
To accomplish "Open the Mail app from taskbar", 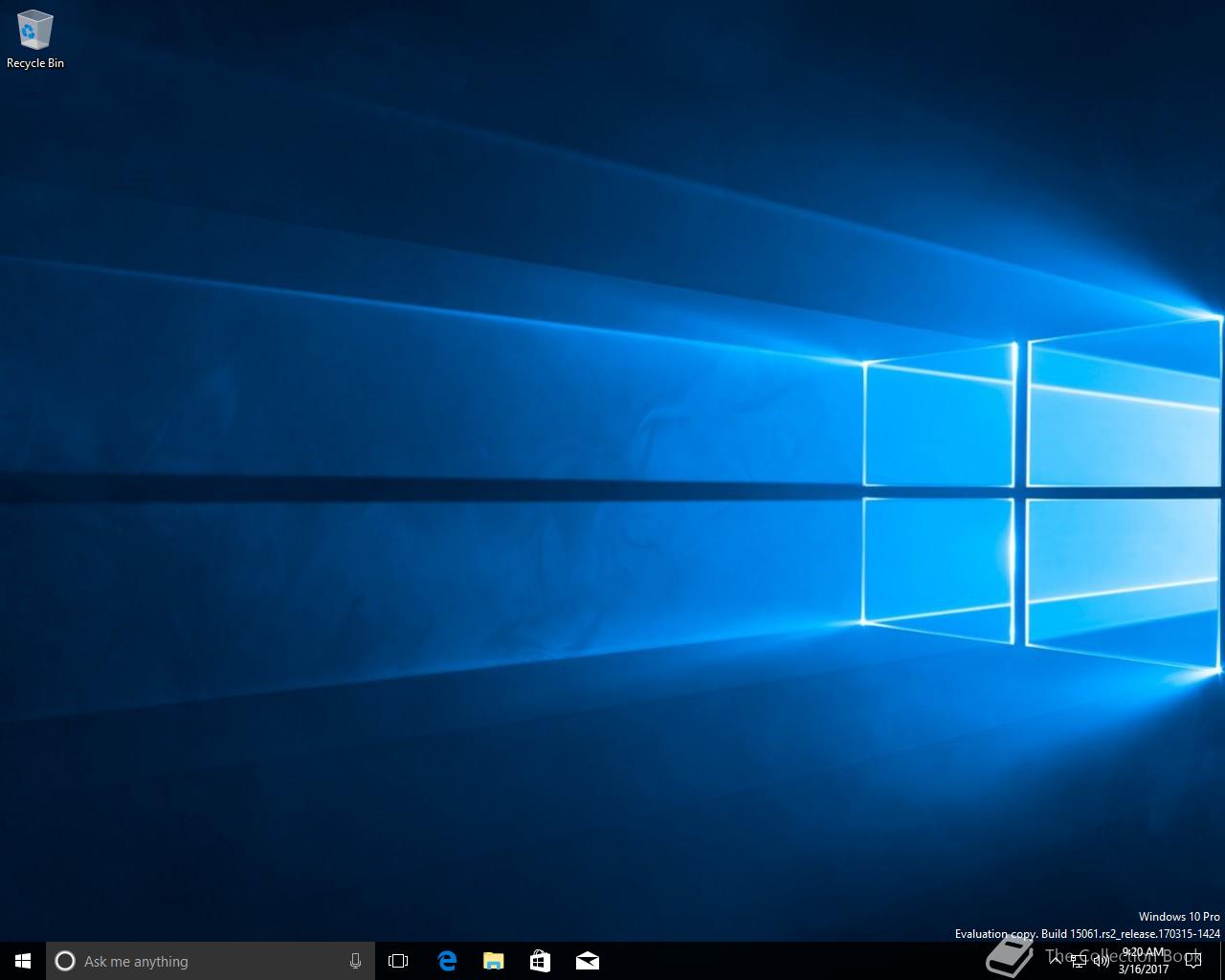I will tap(587, 961).
